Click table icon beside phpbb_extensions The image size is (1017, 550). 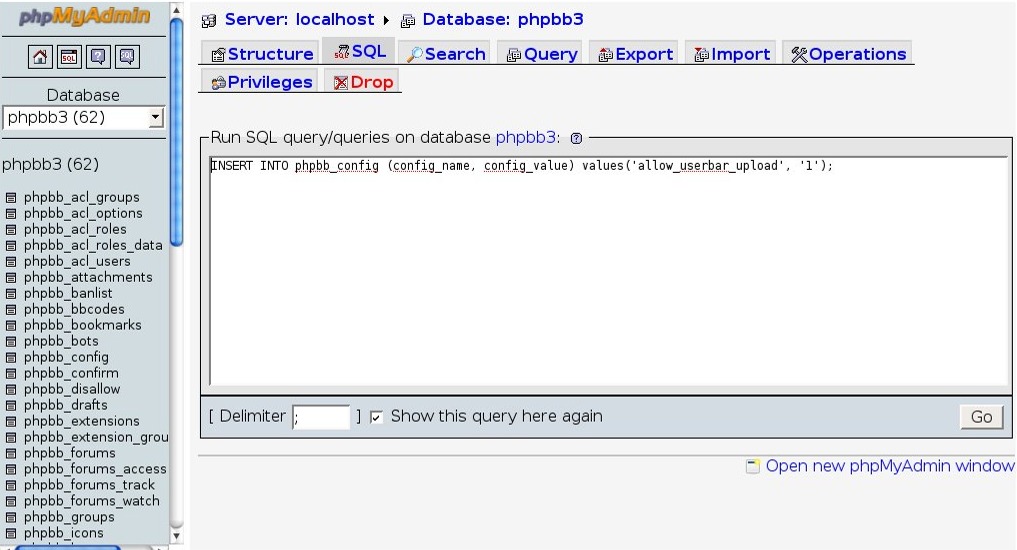point(11,422)
